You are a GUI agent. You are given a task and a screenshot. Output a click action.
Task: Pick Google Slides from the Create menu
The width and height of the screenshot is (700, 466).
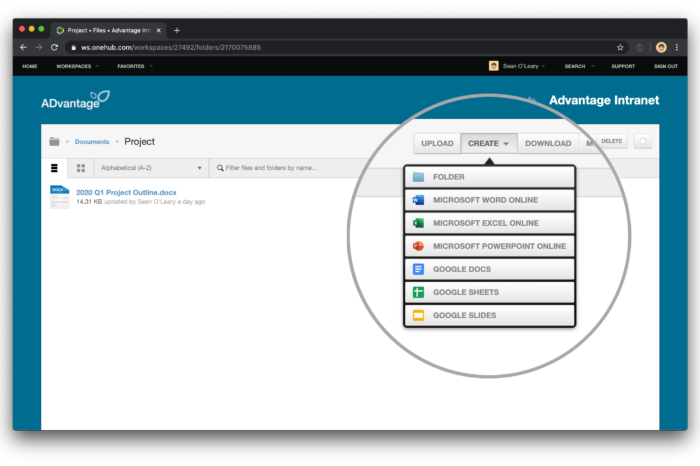[489, 315]
